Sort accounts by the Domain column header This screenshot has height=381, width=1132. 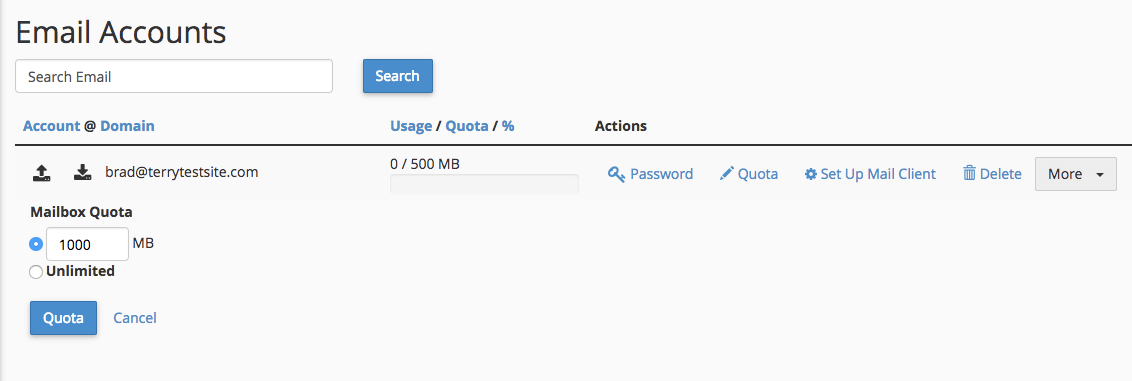(127, 126)
